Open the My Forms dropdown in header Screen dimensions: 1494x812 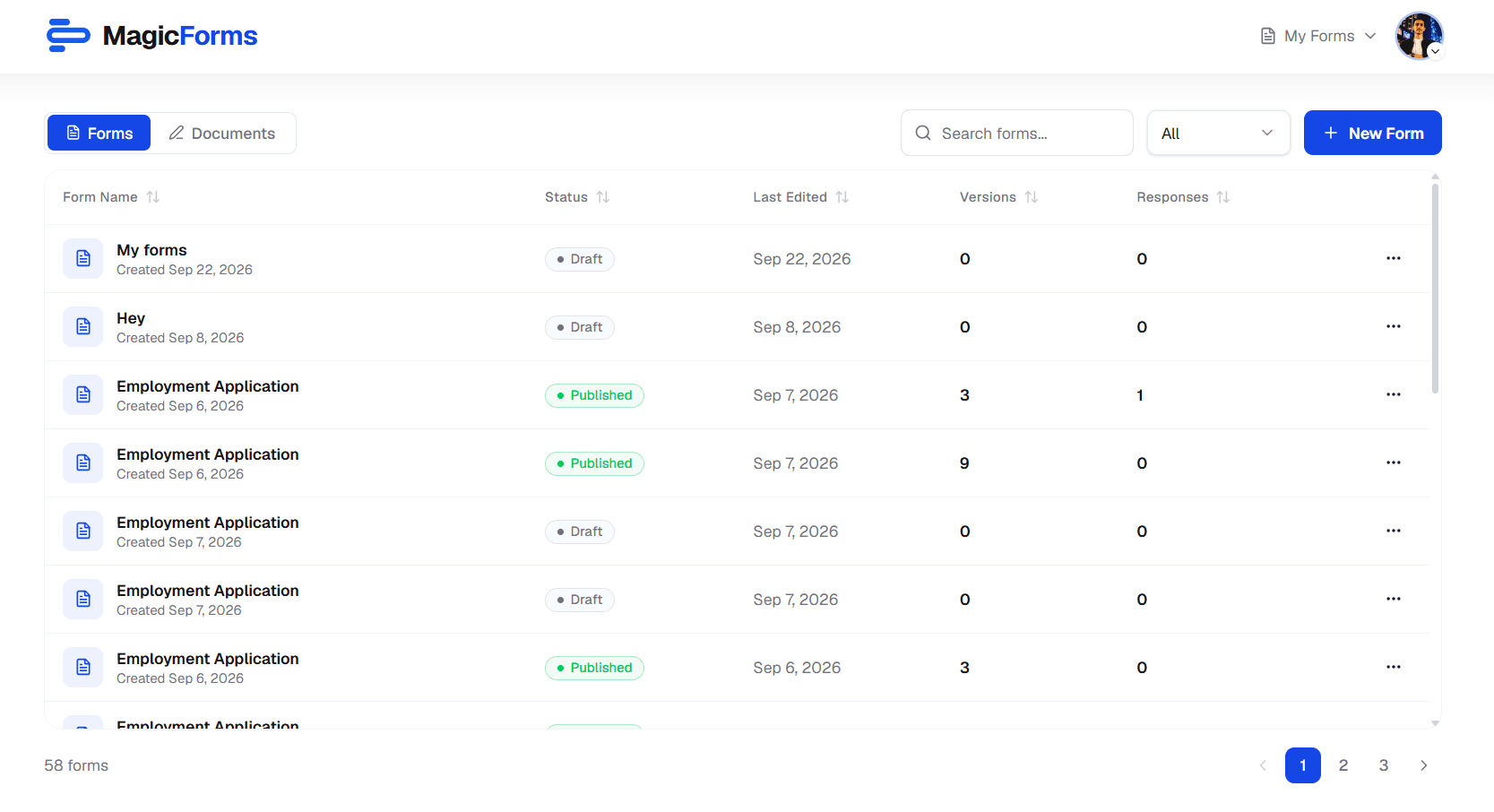point(1317,36)
